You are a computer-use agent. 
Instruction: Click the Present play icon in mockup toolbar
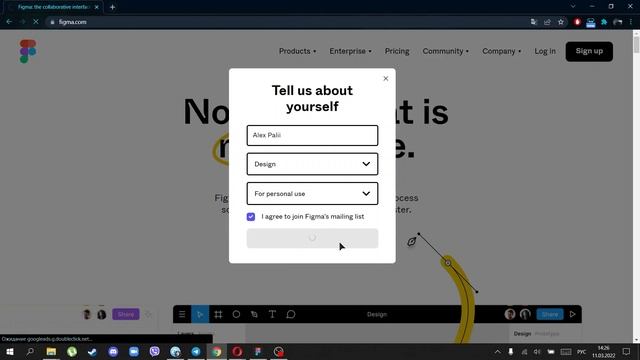pos(573,314)
